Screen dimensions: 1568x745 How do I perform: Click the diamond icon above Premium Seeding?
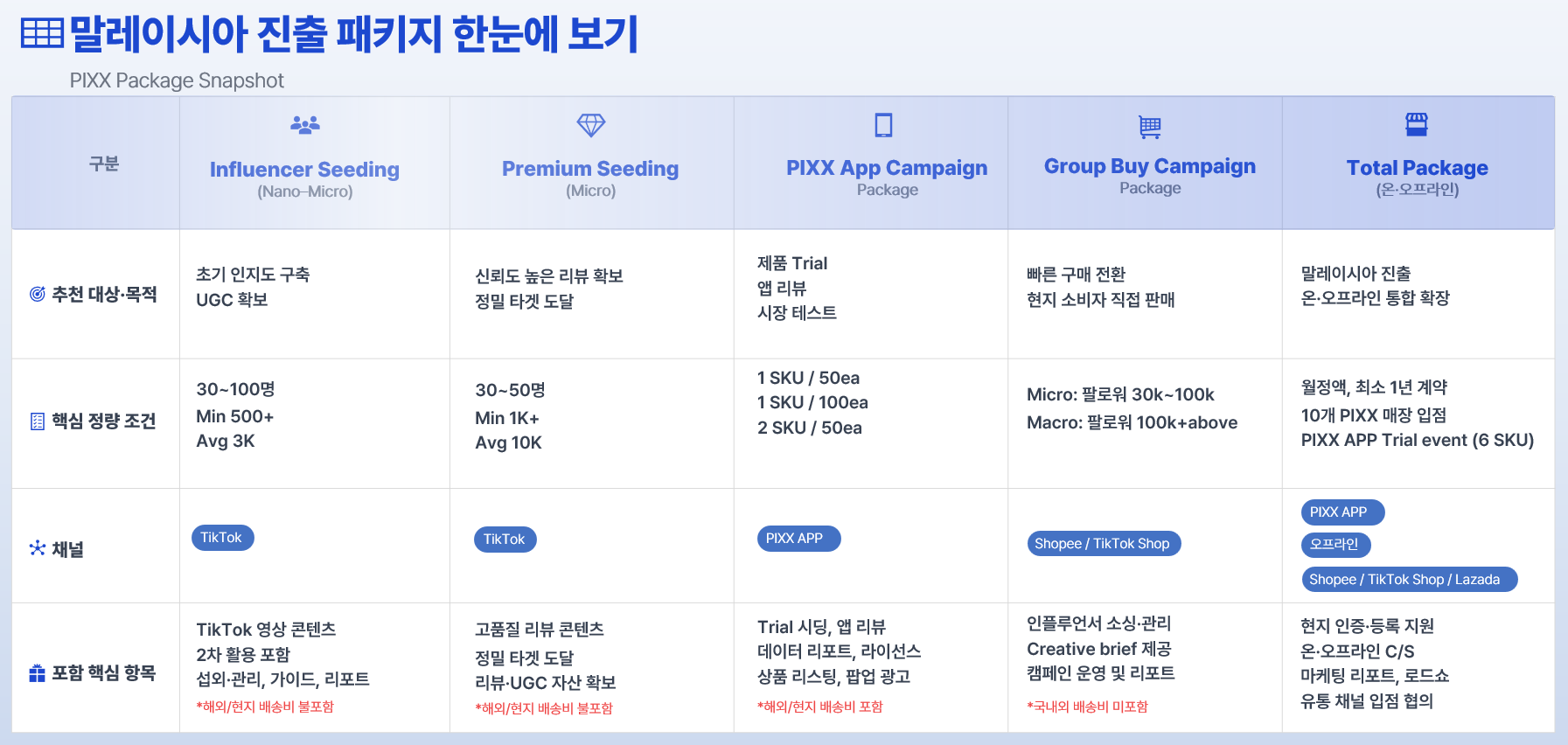click(591, 125)
